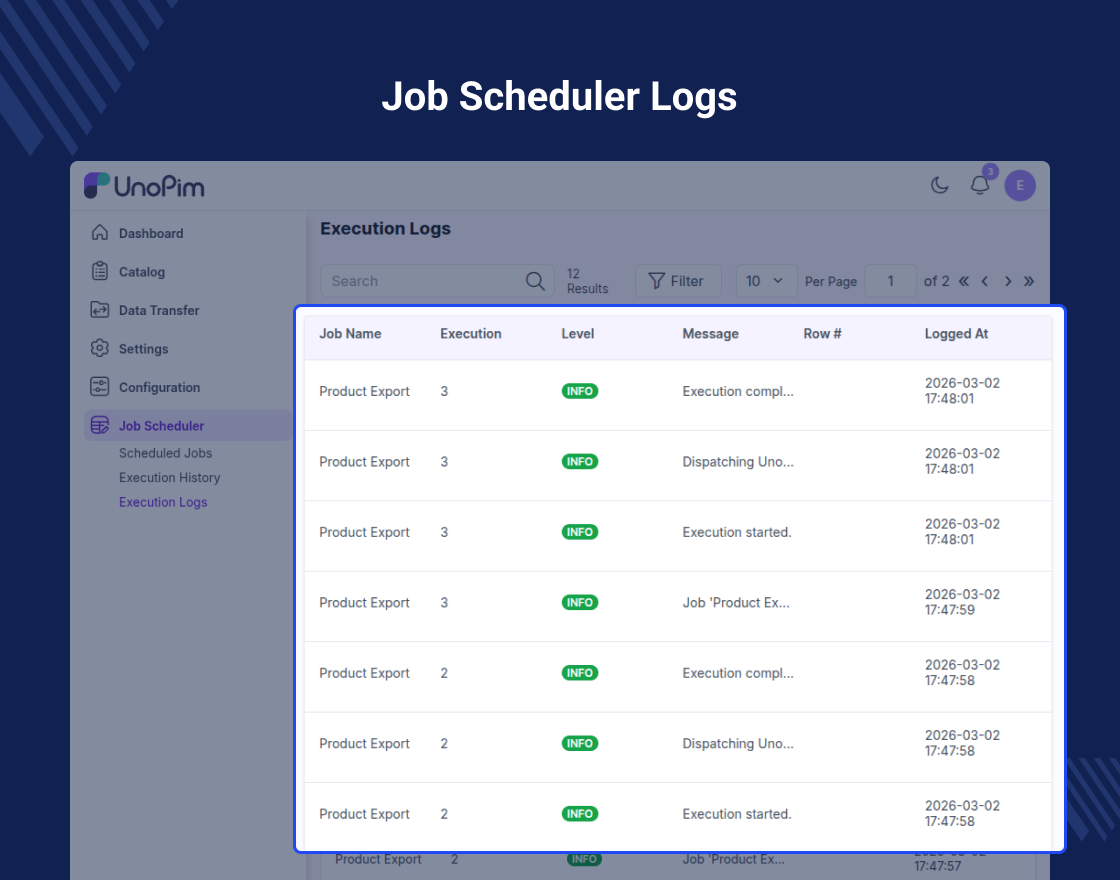Open the Dashboard home icon
This screenshot has width=1120, height=880.
tap(99, 233)
